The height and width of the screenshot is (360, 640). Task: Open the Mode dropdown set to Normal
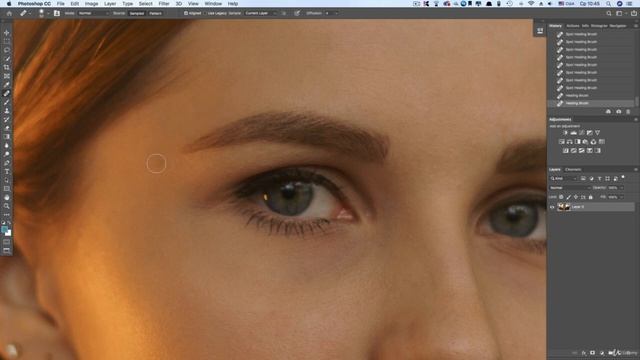point(93,13)
